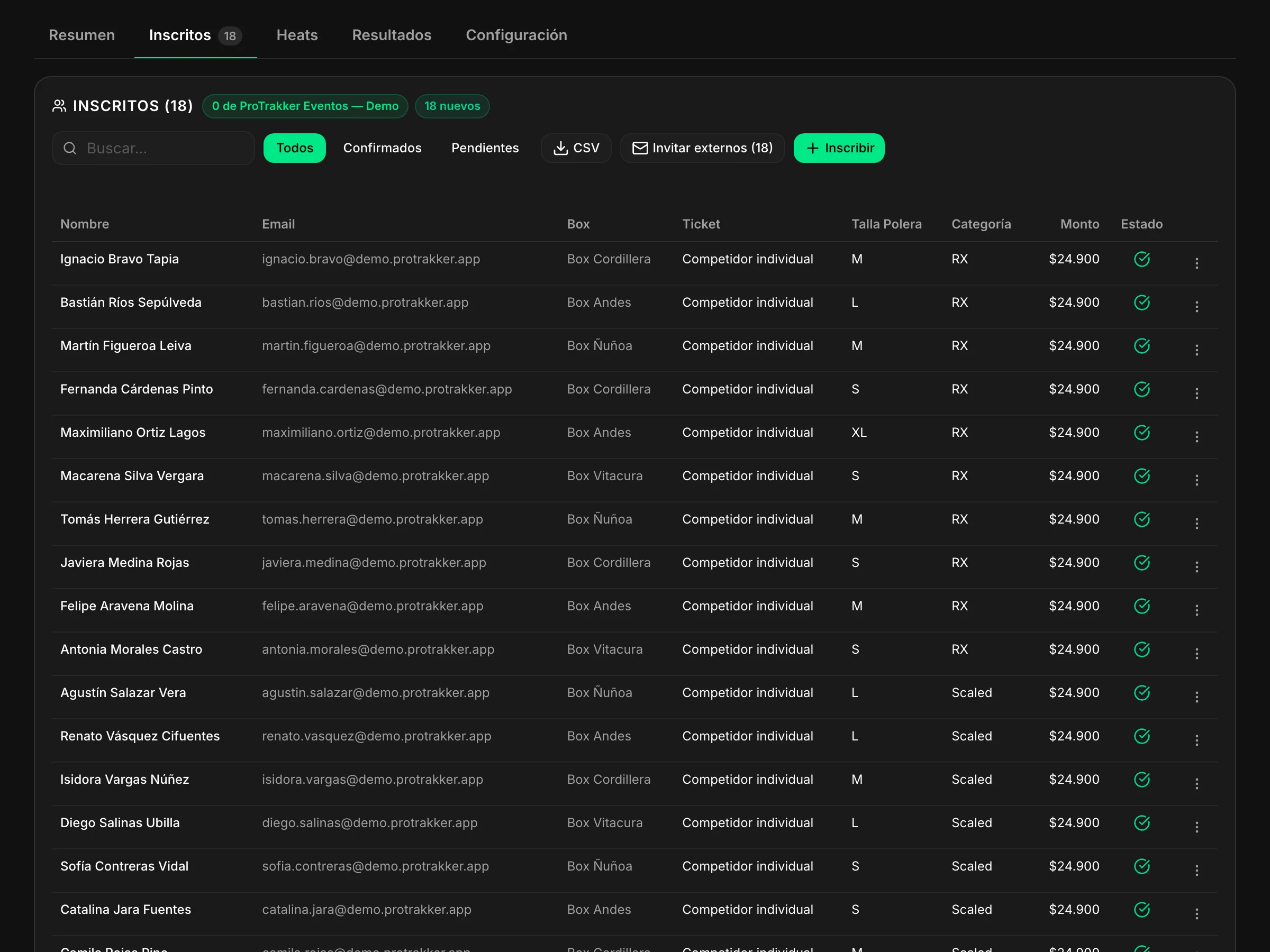1270x952 pixels.
Task: Export the list as CSV
Action: tap(576, 148)
